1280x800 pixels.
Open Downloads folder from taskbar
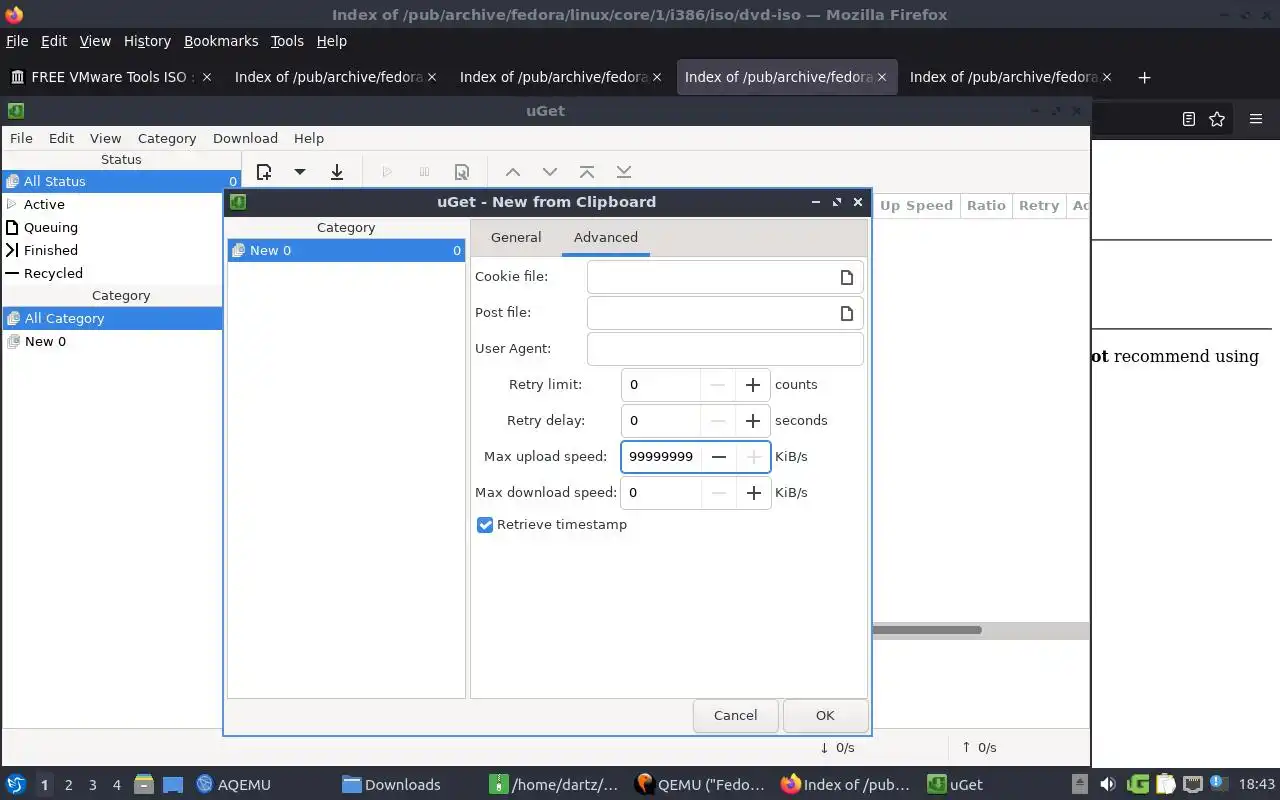coord(391,785)
